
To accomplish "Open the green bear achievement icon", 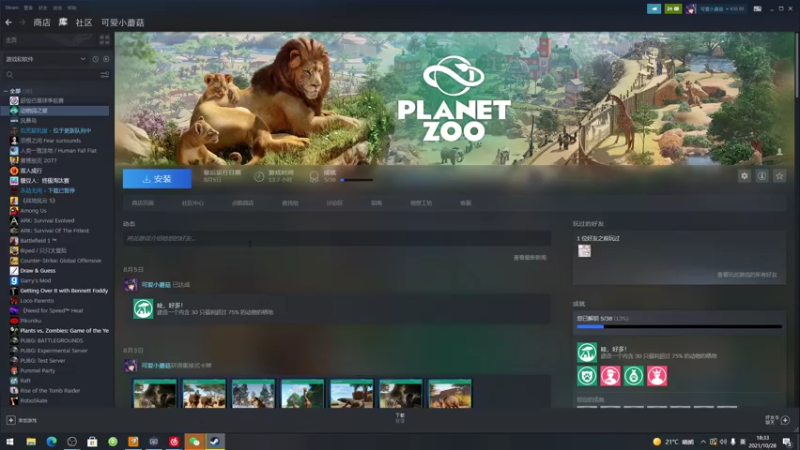I will coord(587,376).
